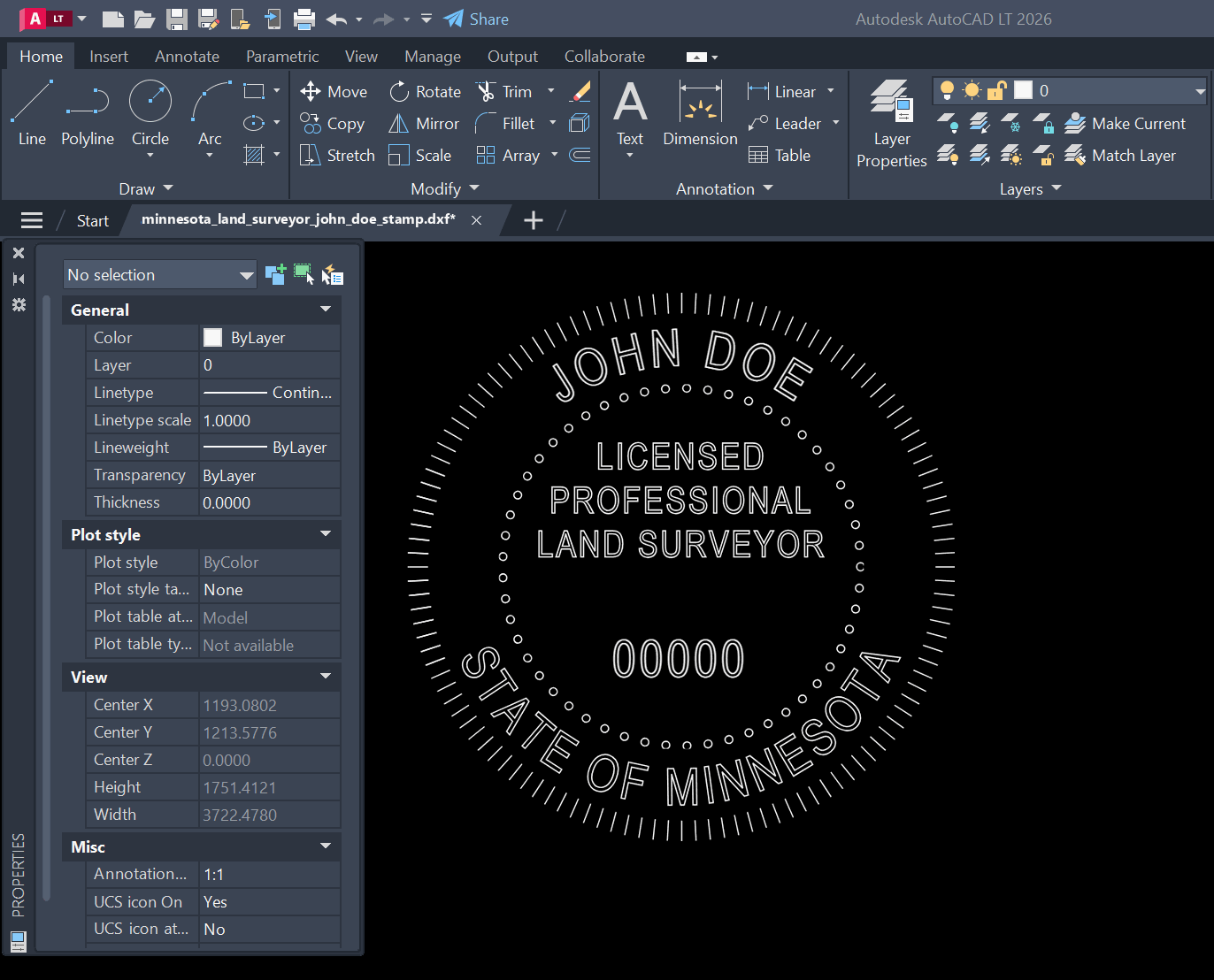The height and width of the screenshot is (980, 1214).
Task: Click the Array tool
Action: (508, 156)
